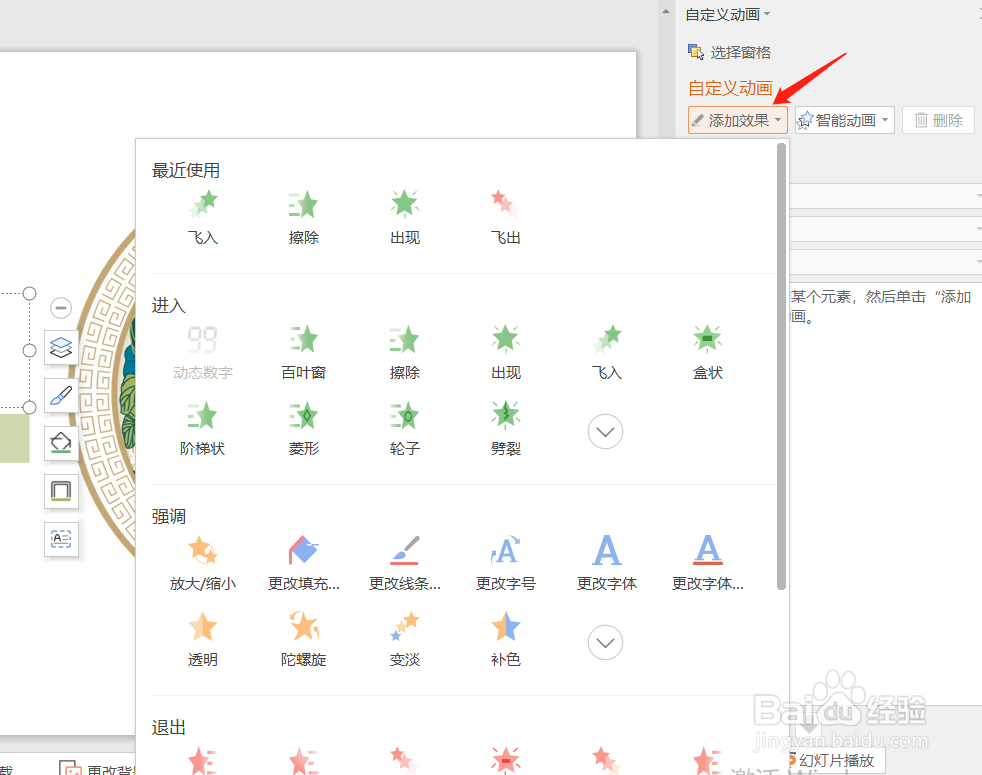Expand more 进入 effects with the chevron
The width and height of the screenshot is (982, 775).
click(605, 431)
